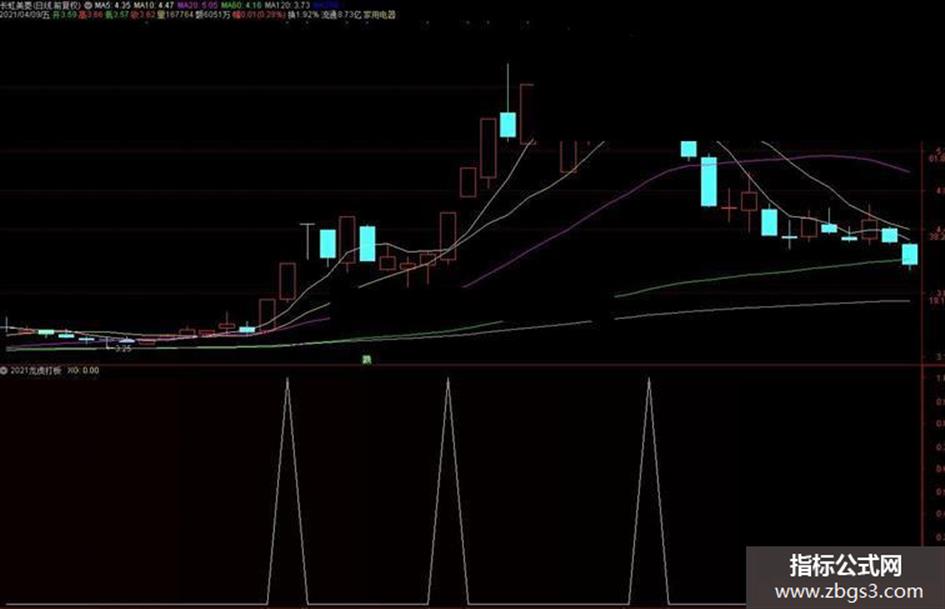Click the 3.25 low price annotation

122,348
